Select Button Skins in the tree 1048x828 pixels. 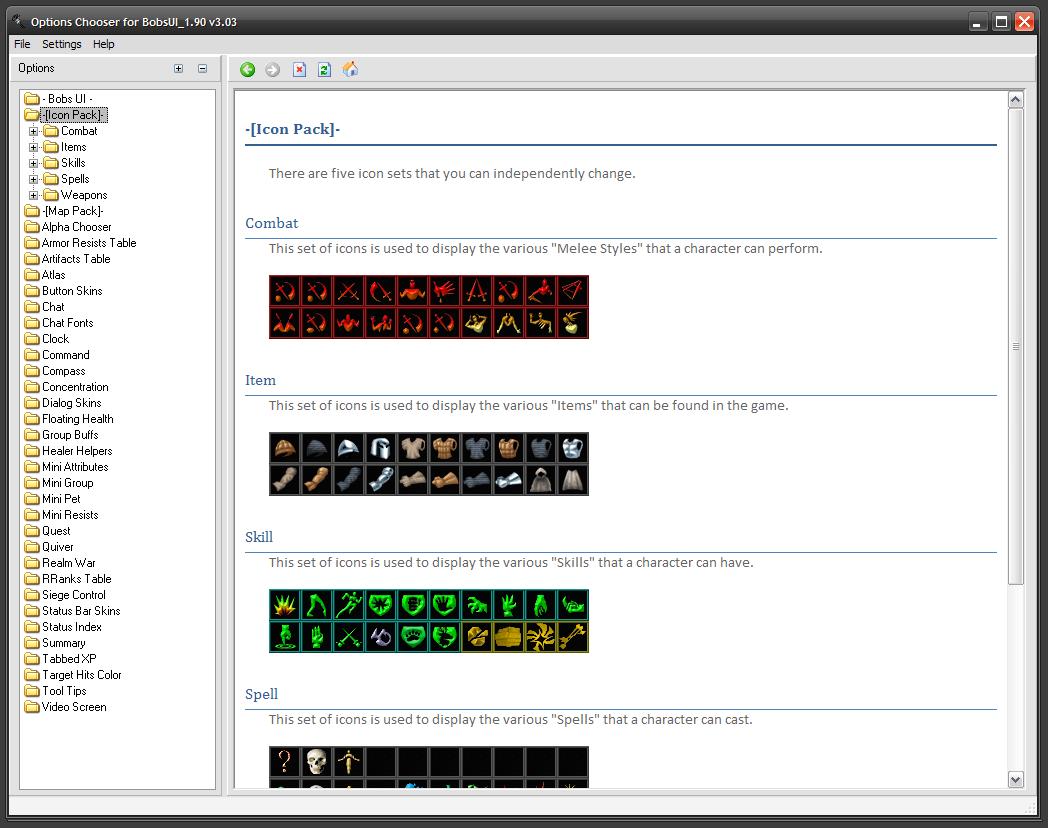click(63, 291)
